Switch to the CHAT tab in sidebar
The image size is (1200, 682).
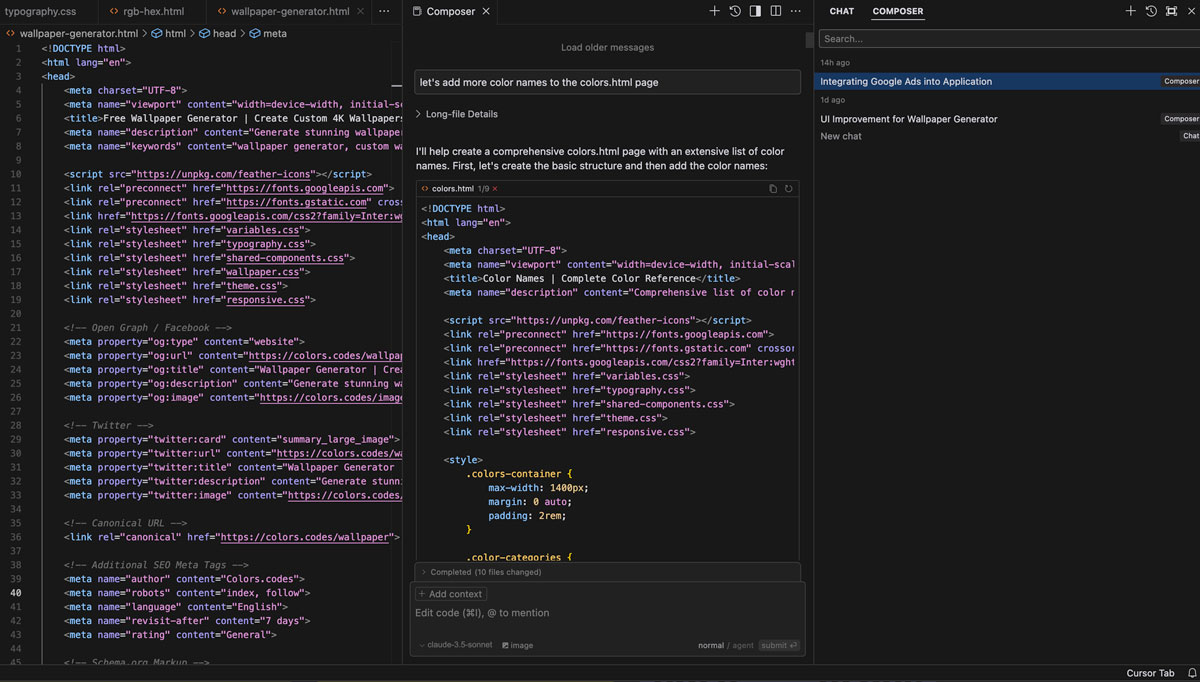point(842,12)
